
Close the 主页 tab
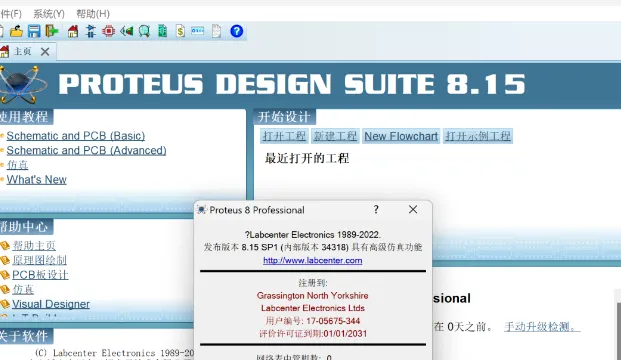45,51
